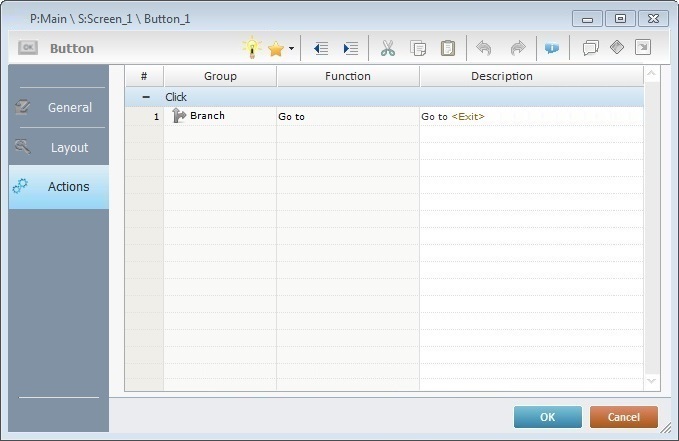This screenshot has width=679, height=441.
Task: Click the blue info bubble icon
Action: [552, 48]
